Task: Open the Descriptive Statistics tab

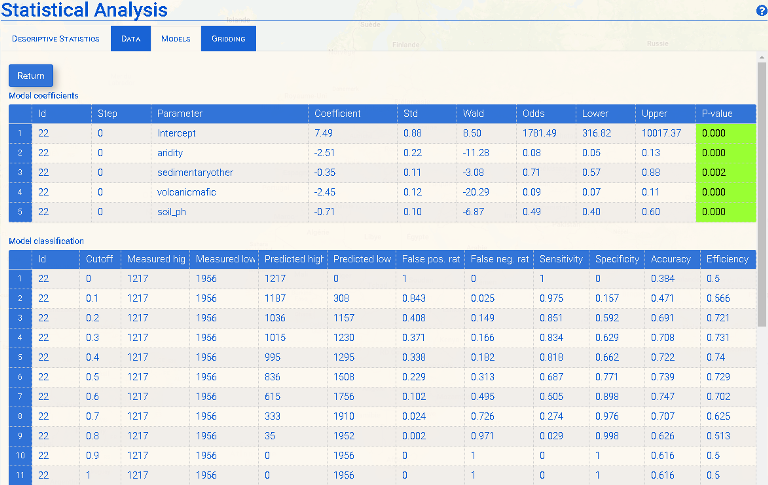Action: tap(56, 39)
